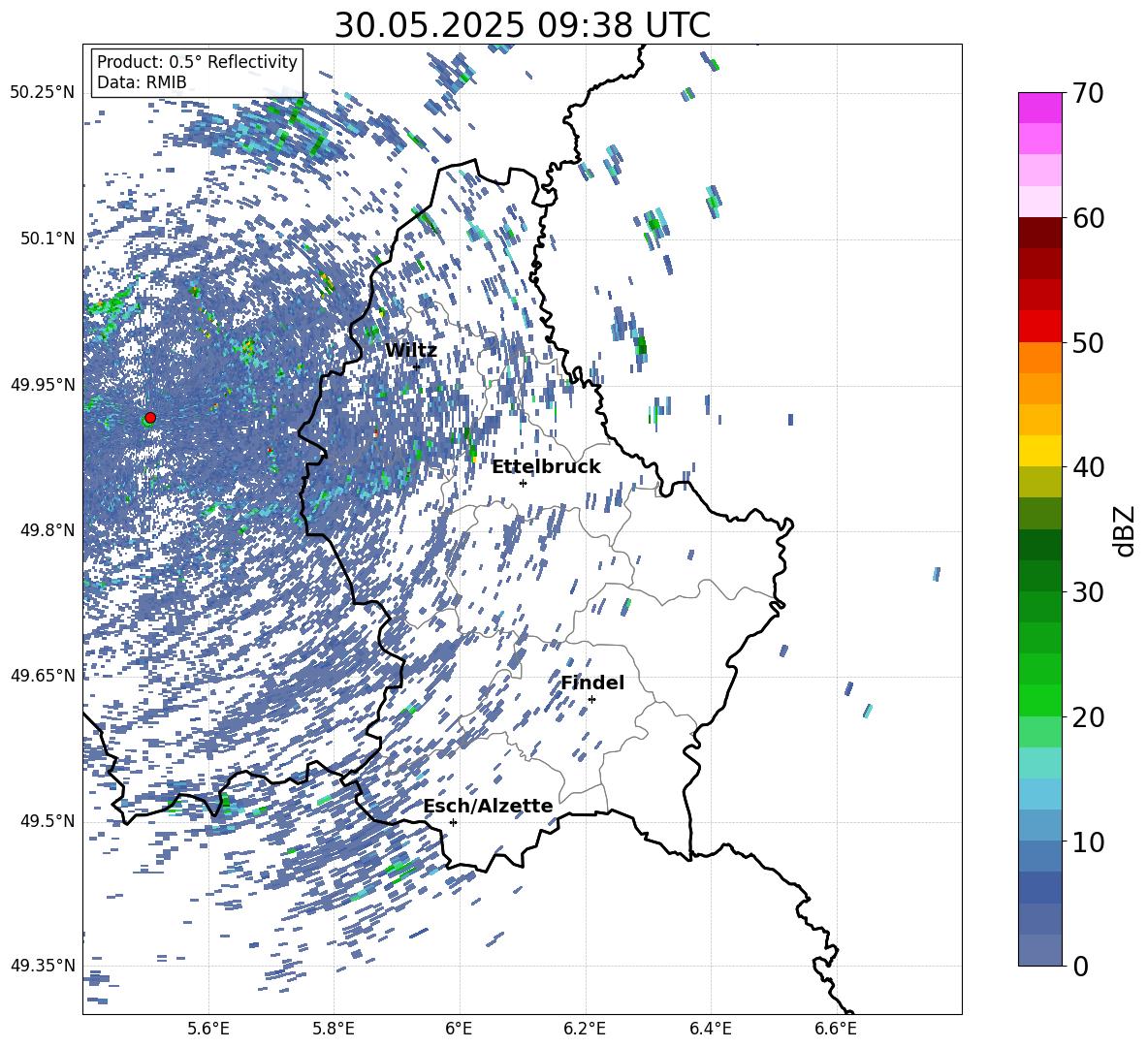1148x1048 pixels.
Task: Click the colorbar value 10
Action: [1088, 842]
